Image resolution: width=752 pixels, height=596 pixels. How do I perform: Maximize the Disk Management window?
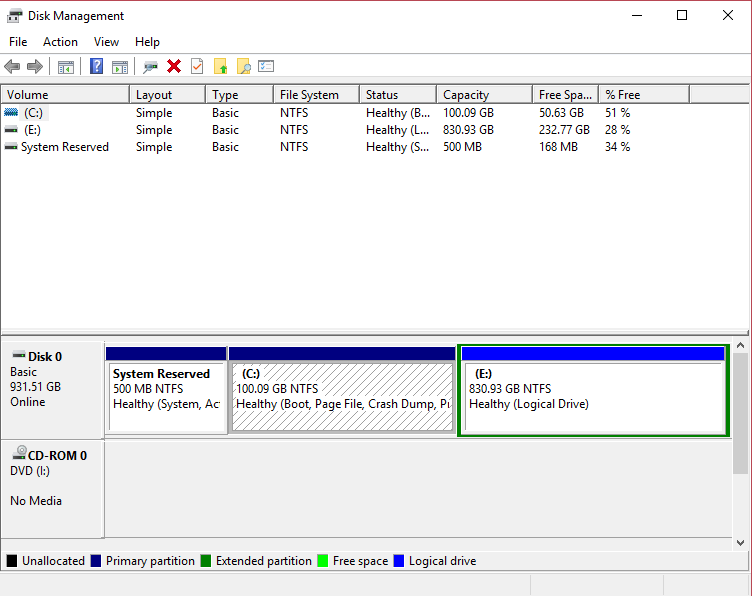click(x=682, y=15)
